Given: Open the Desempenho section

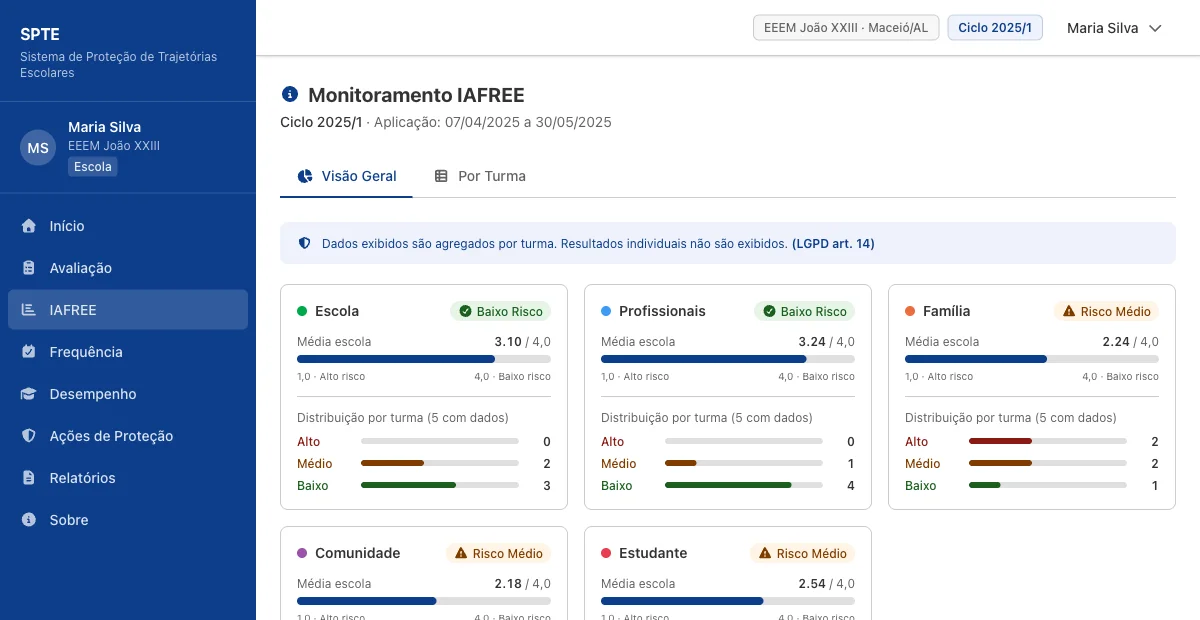Looking at the screenshot, I should pos(128,394).
